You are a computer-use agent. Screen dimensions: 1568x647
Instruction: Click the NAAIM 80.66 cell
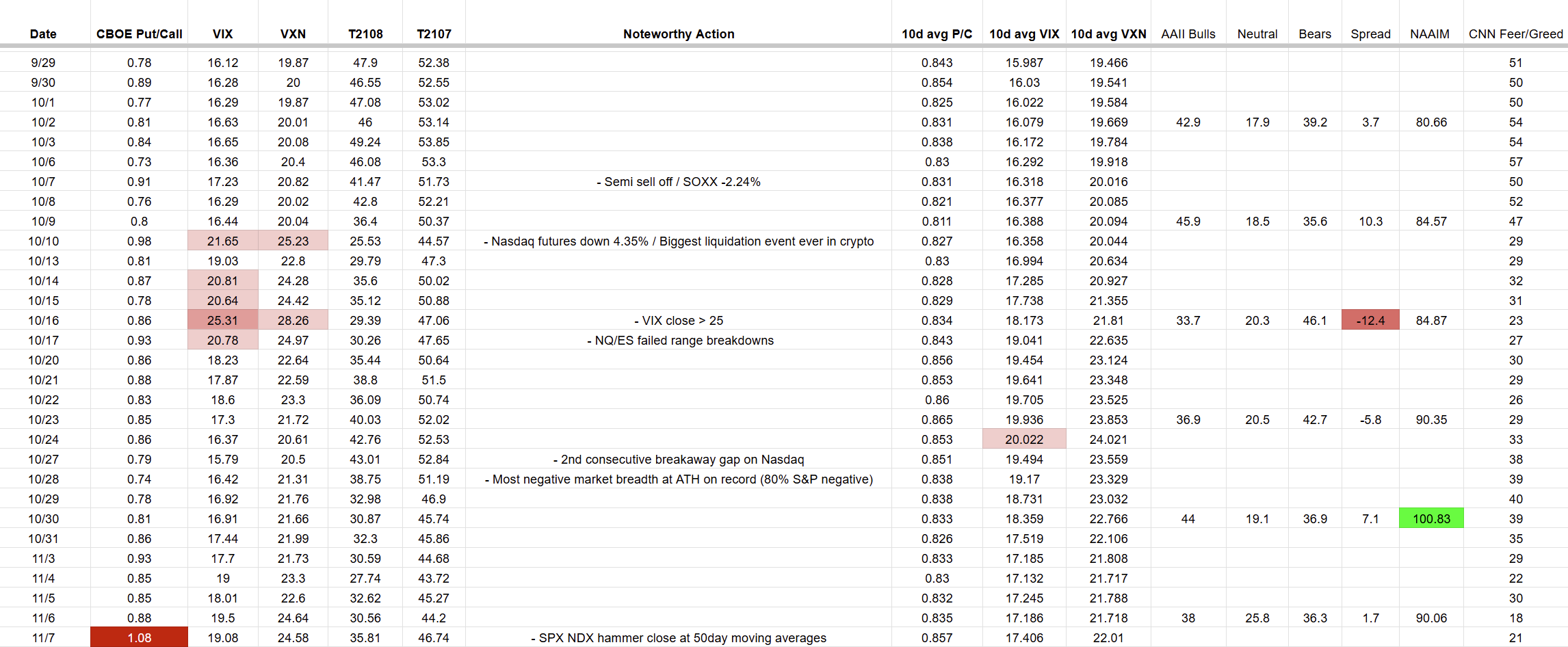(x=1431, y=122)
